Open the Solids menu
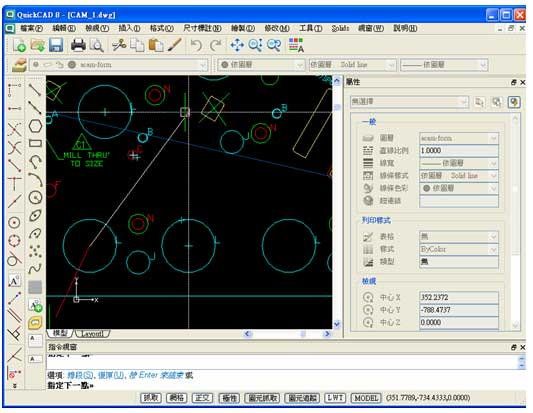 coord(340,28)
